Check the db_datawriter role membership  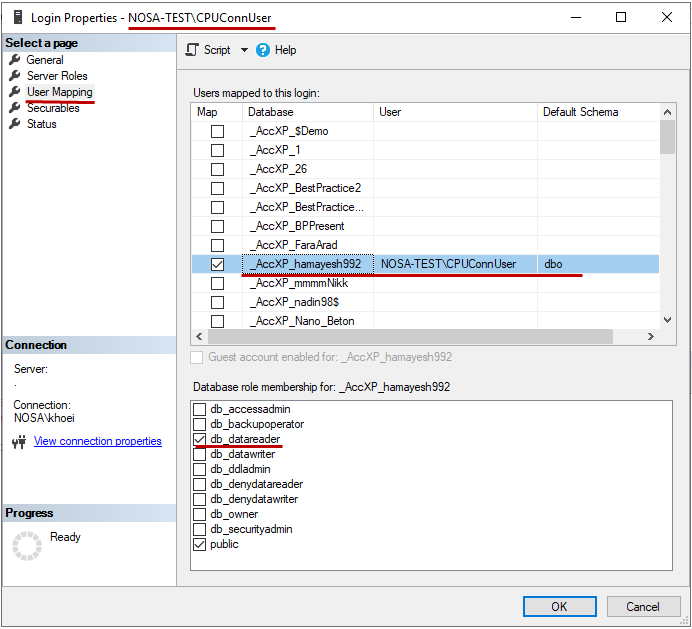point(200,454)
